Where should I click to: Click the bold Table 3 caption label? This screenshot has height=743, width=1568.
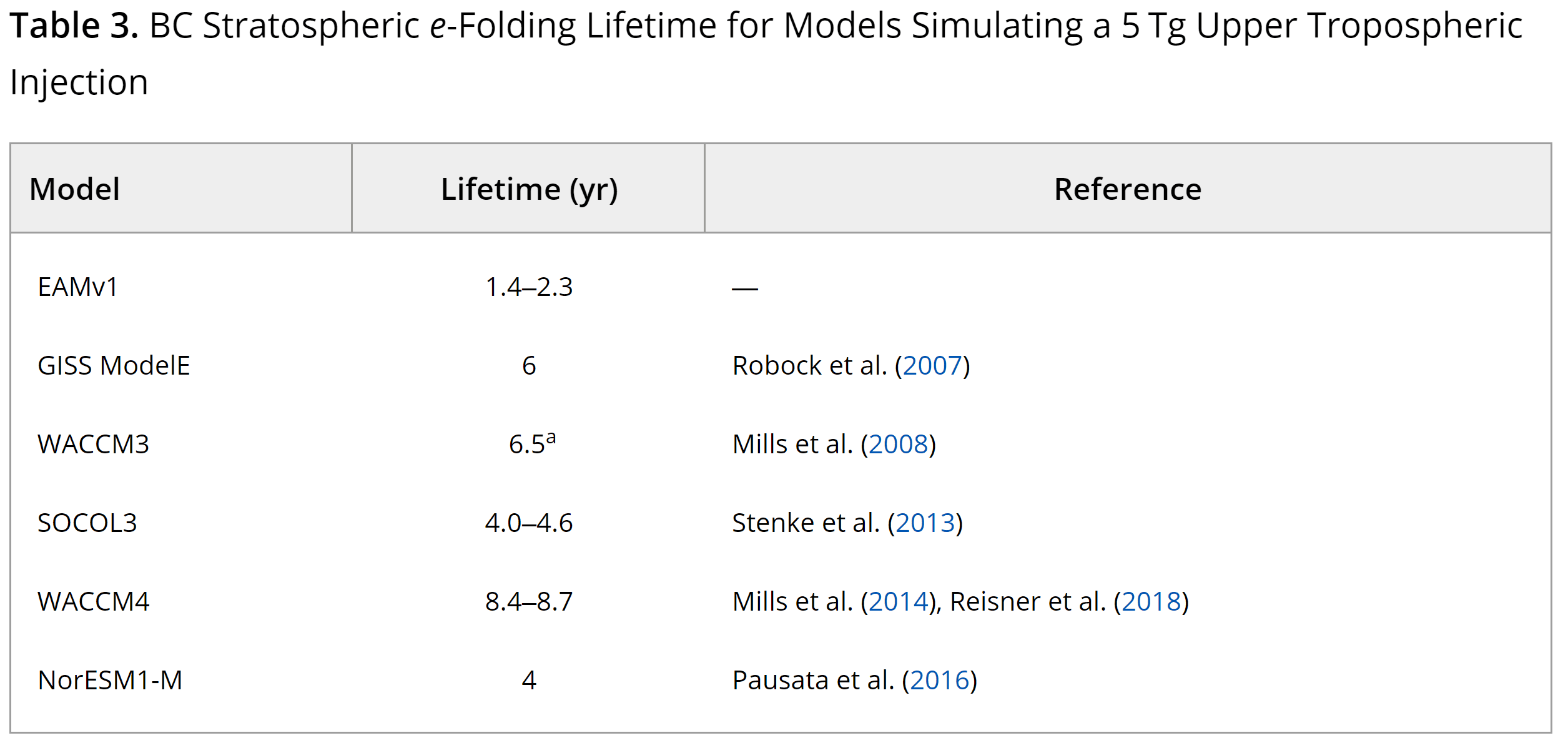click(74, 26)
